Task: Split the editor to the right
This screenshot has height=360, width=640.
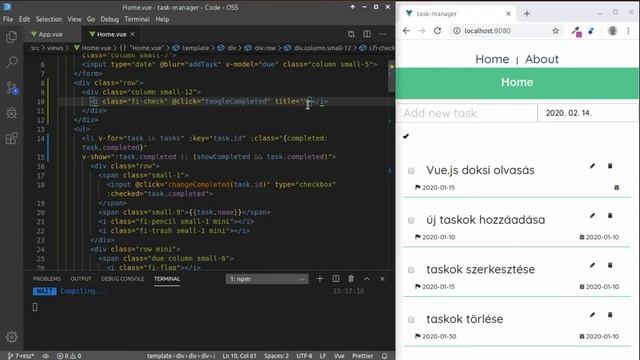Action: (367, 34)
